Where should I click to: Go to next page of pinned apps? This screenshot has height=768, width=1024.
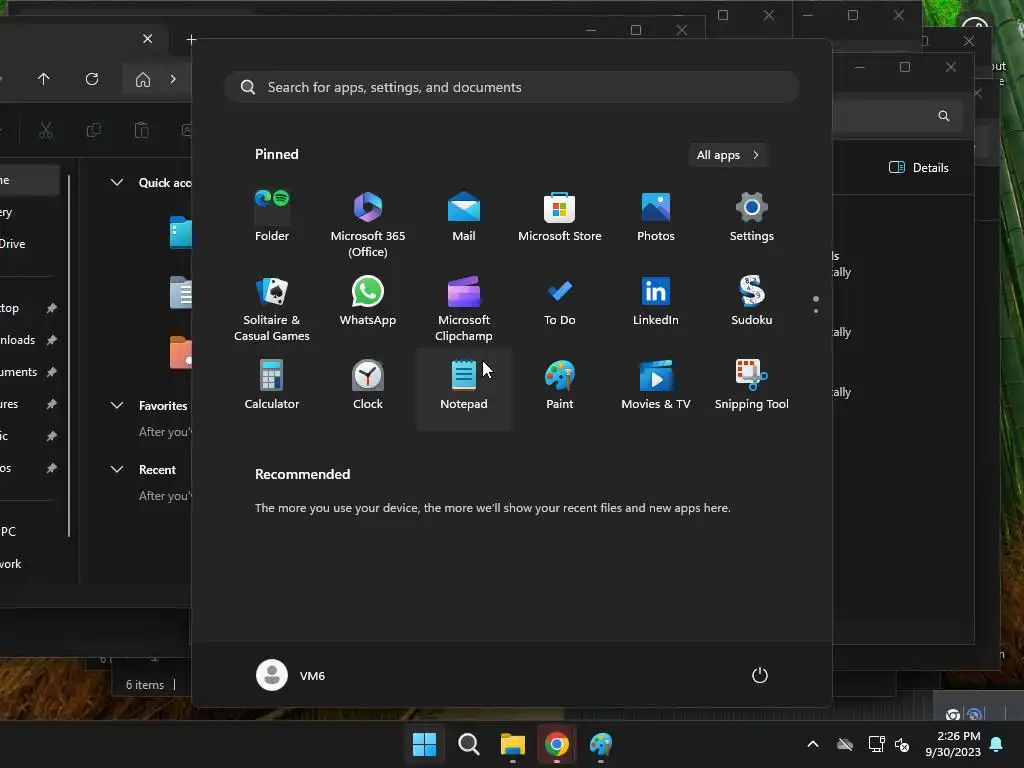(x=816, y=311)
